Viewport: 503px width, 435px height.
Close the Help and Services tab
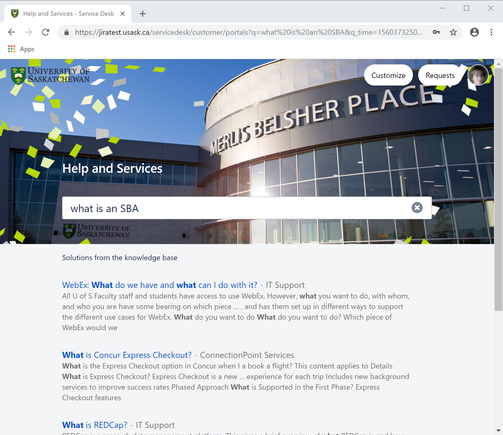(123, 14)
